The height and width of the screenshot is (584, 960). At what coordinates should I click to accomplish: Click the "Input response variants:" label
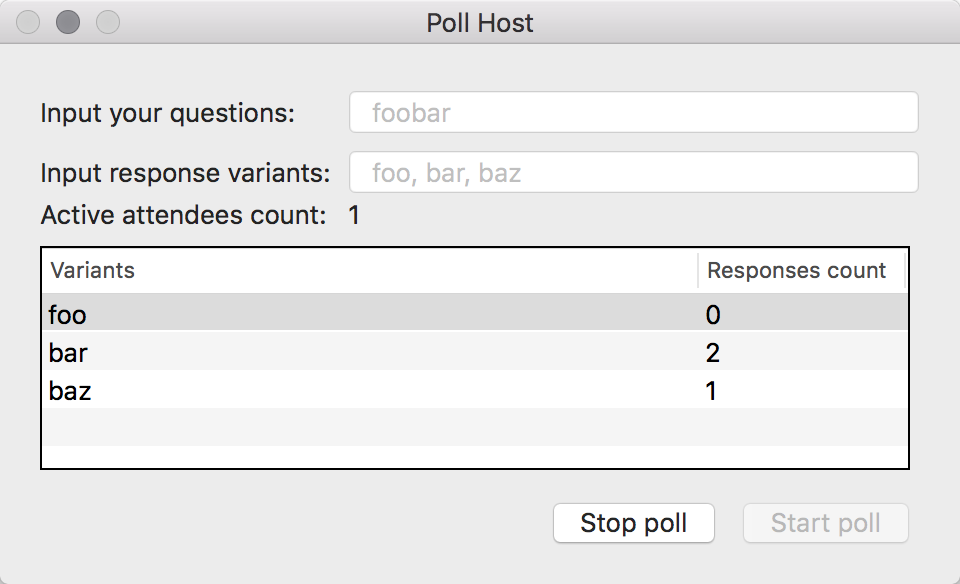(x=185, y=173)
